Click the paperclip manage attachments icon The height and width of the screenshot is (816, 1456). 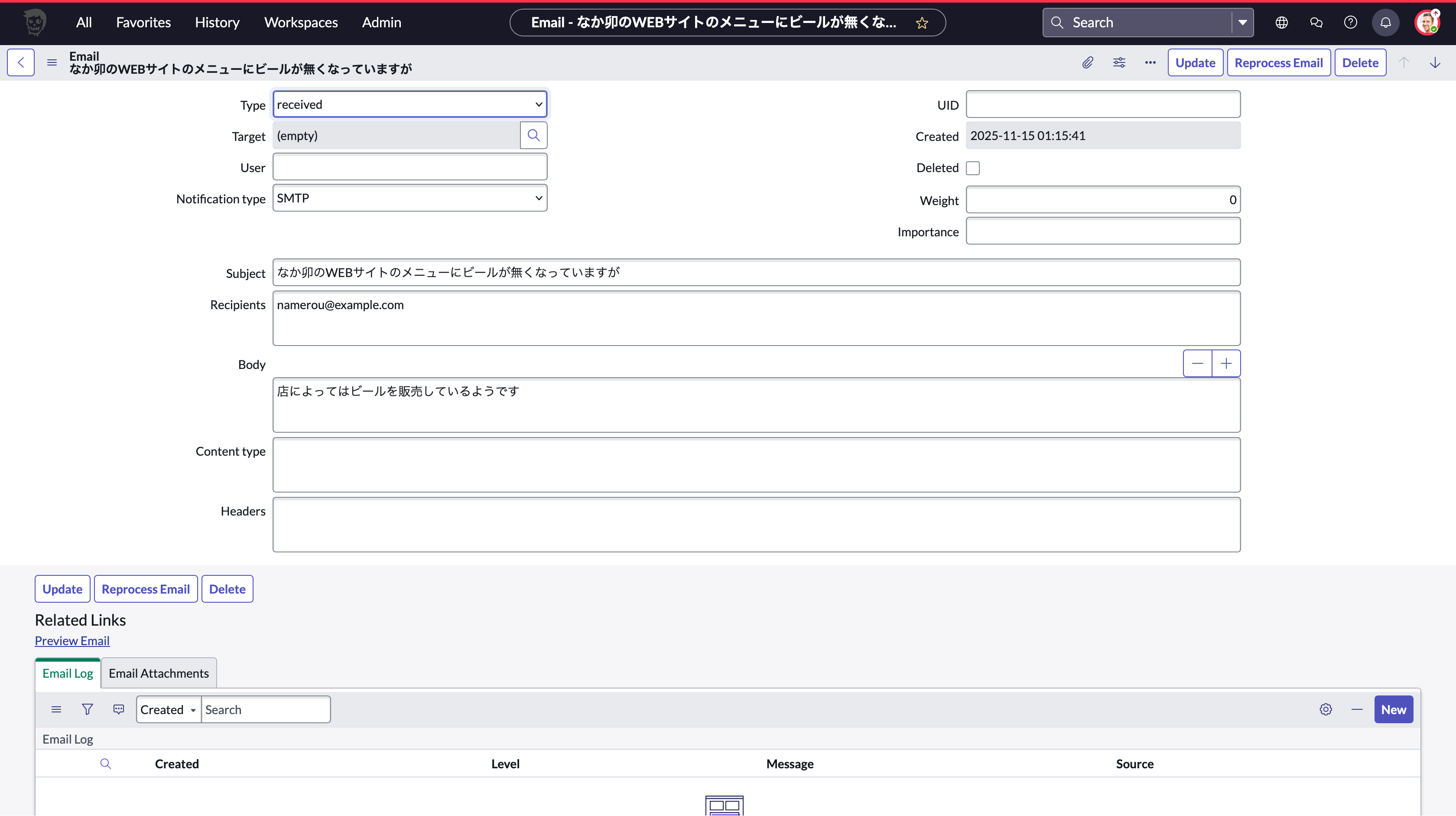coord(1088,63)
